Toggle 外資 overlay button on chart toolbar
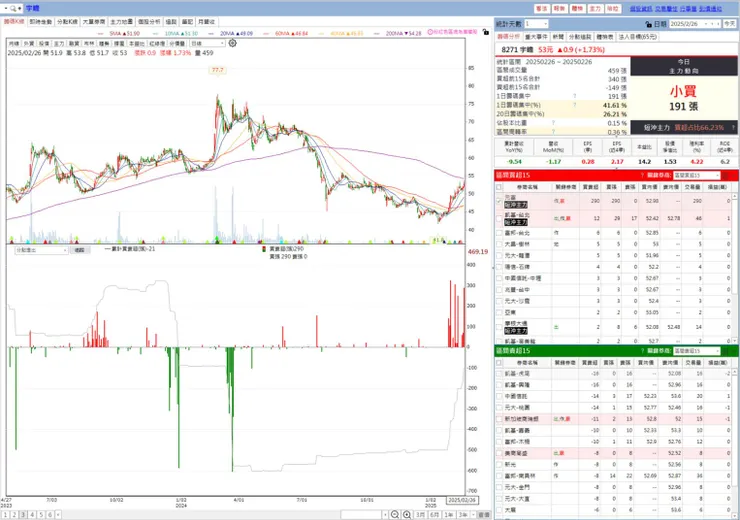 [x=29, y=43]
